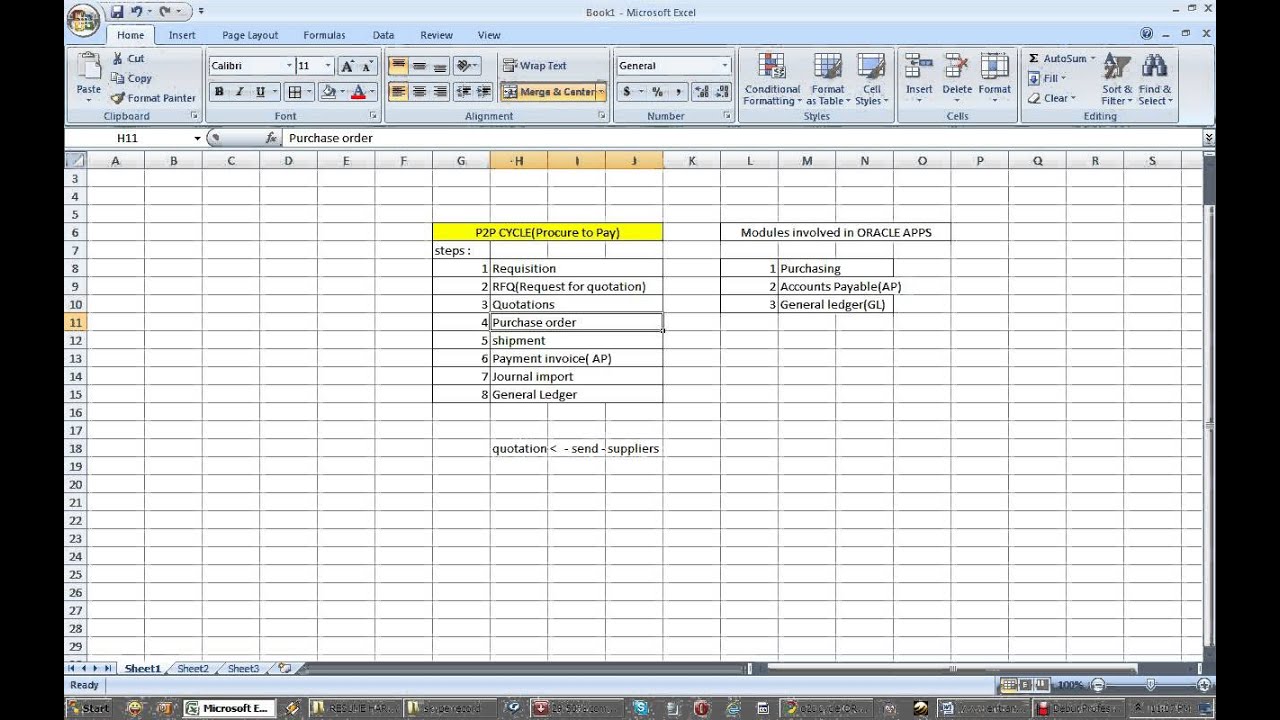Insert a new worksheet tab
1280x720 pixels.
[285, 668]
